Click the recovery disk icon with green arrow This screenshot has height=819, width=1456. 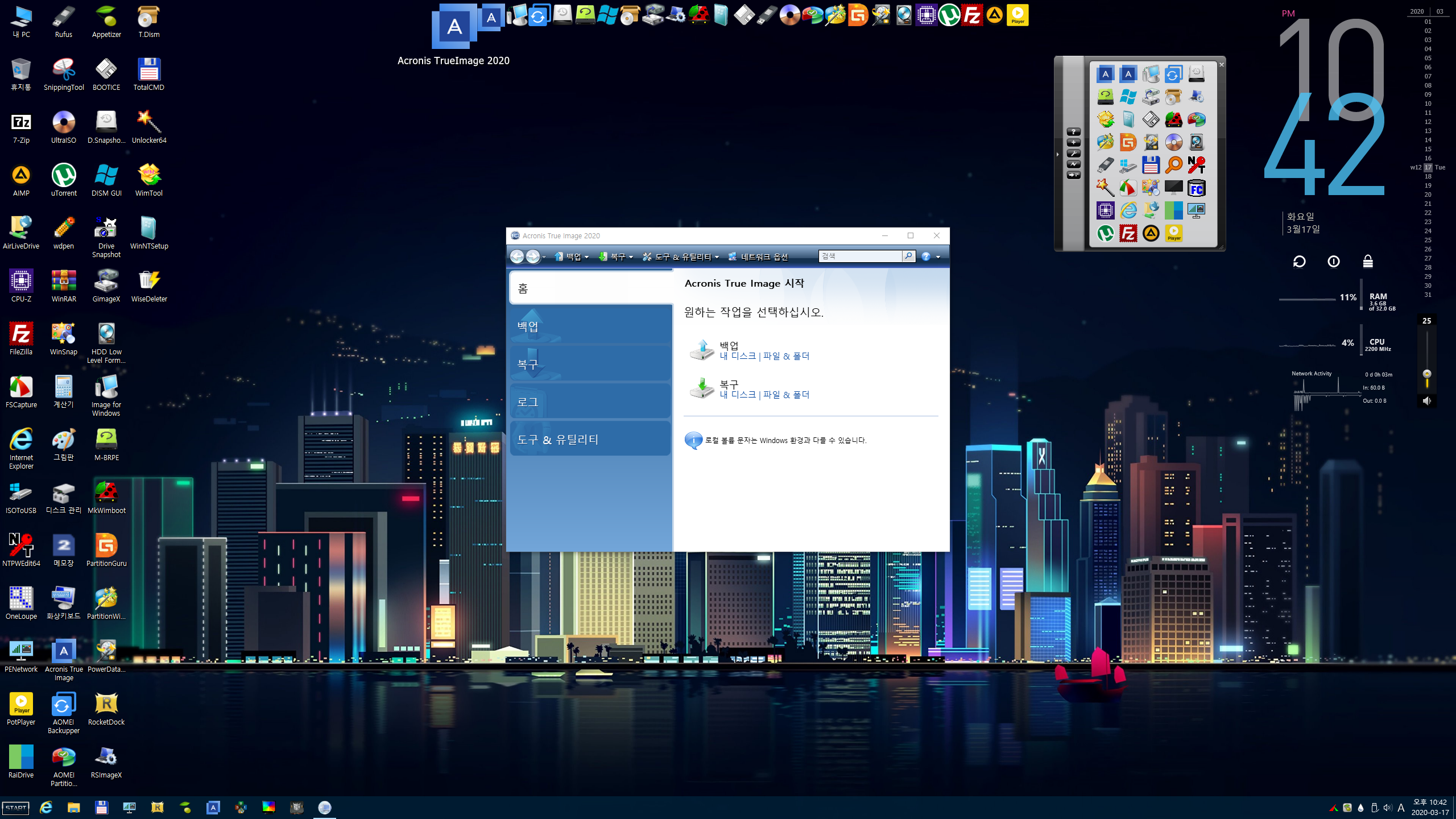point(702,388)
